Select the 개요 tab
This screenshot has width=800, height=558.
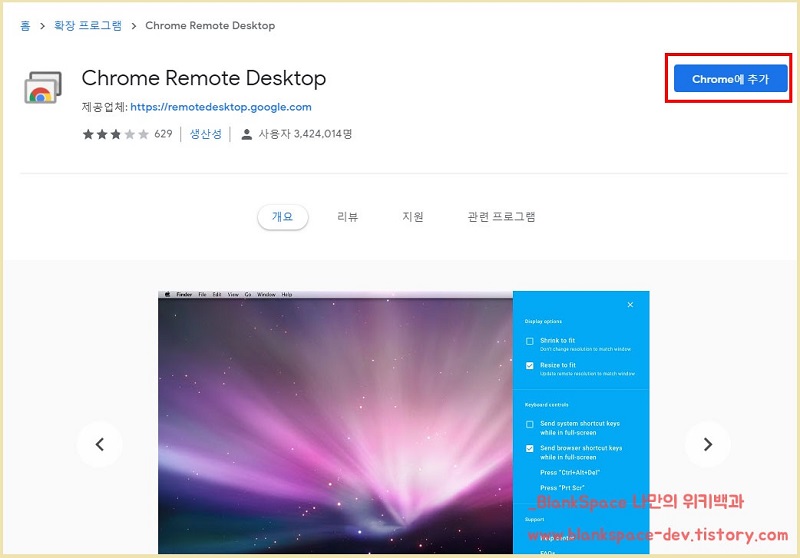(x=283, y=217)
